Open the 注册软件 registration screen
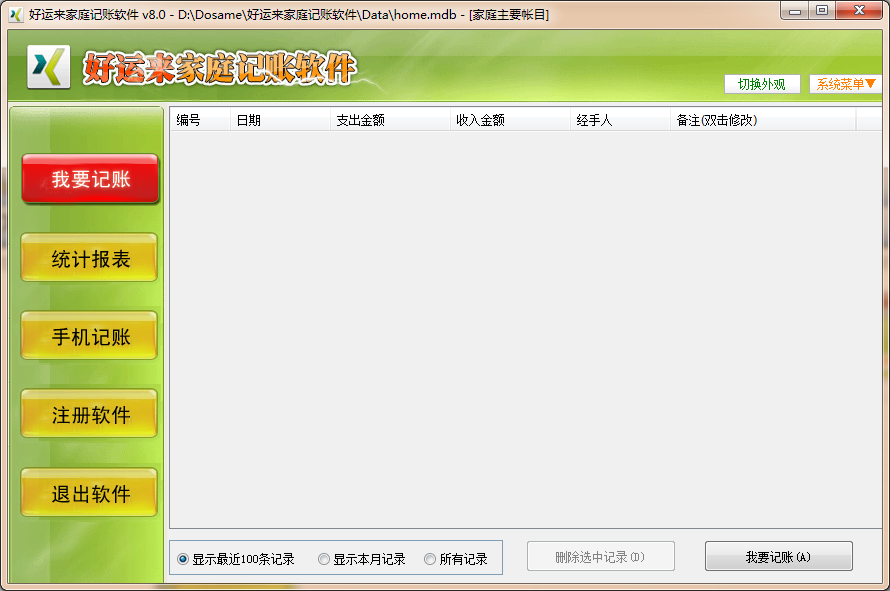The height and width of the screenshot is (591, 890). pyautogui.click(x=89, y=413)
